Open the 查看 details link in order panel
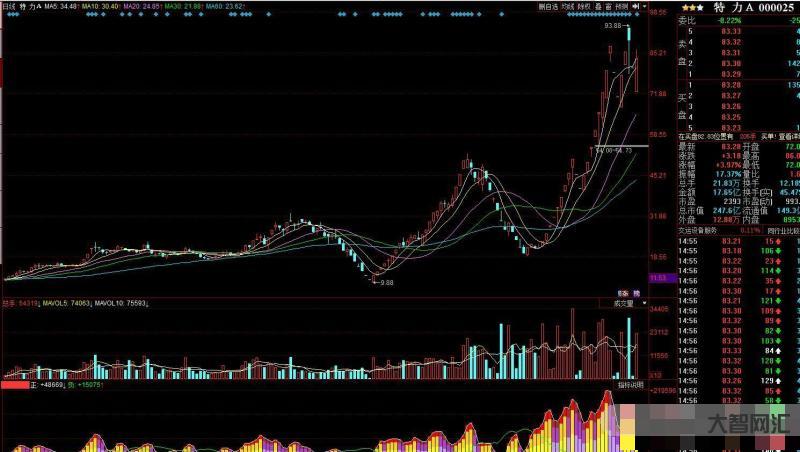 coord(790,134)
